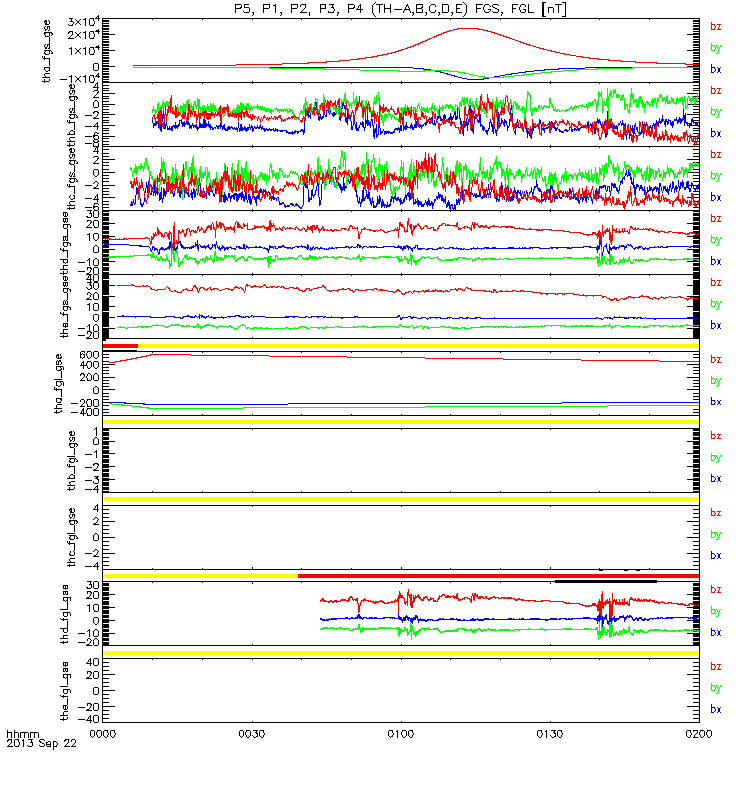The height and width of the screenshot is (800, 750).
Task: Click the by legend of tha_fgl_gse panel
Action: point(716,381)
